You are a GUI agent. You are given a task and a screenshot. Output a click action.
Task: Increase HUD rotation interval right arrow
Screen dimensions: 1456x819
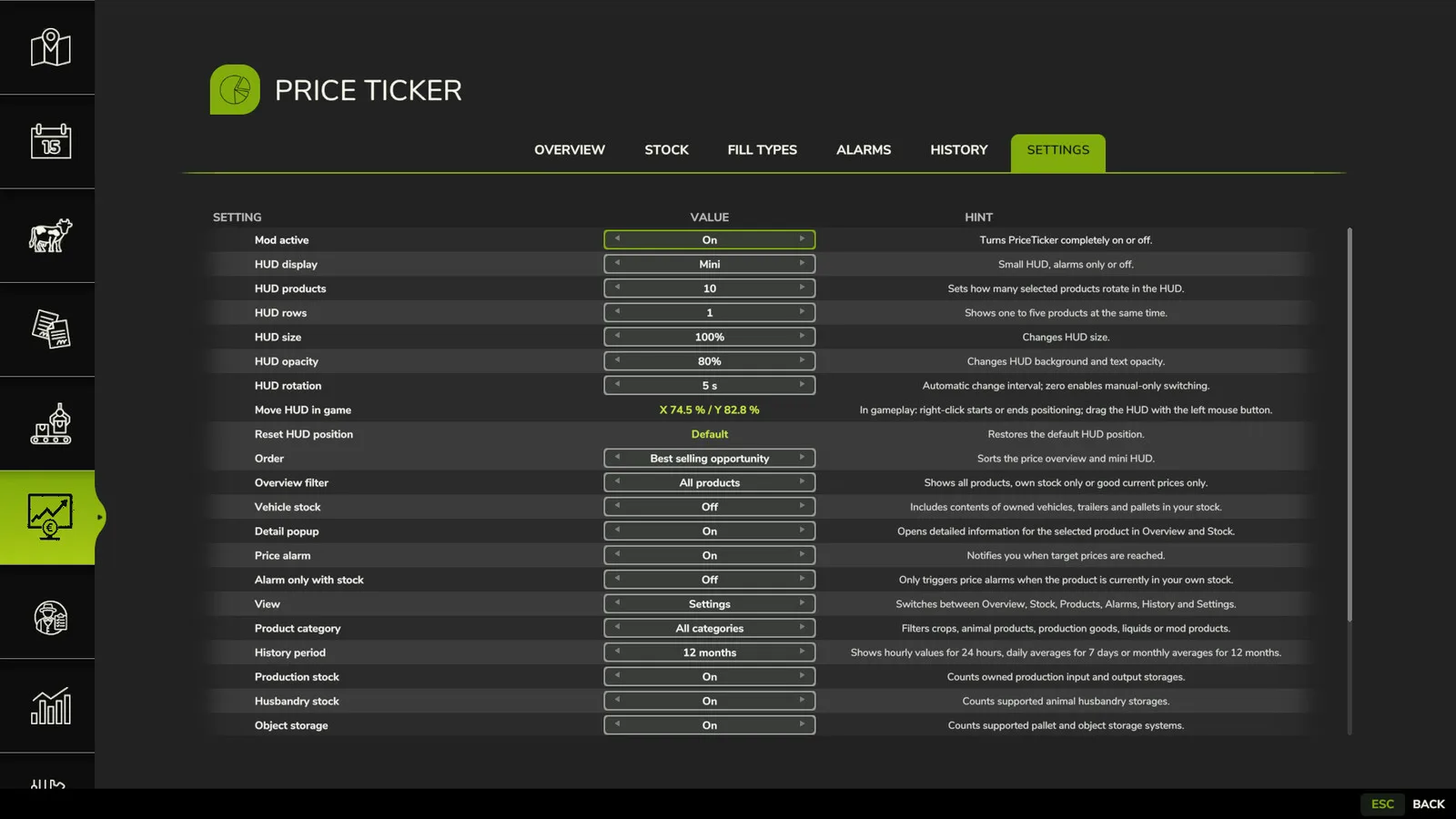(802, 385)
